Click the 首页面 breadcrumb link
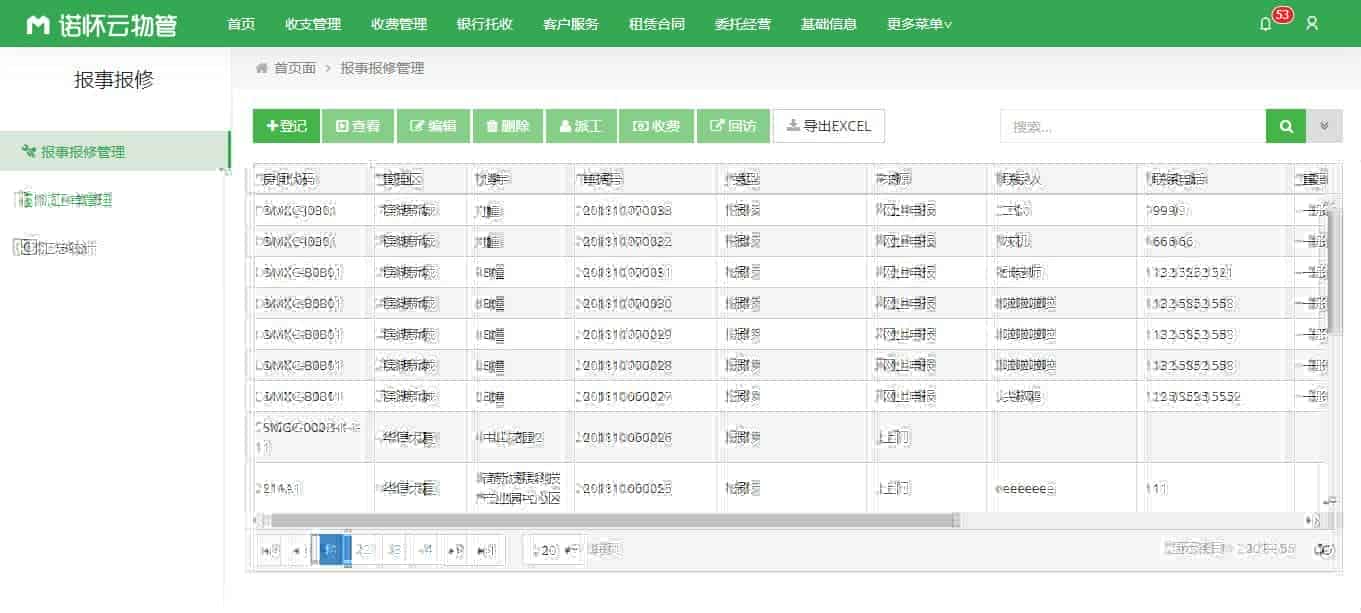The height and width of the screenshot is (613, 1361). pos(295,68)
